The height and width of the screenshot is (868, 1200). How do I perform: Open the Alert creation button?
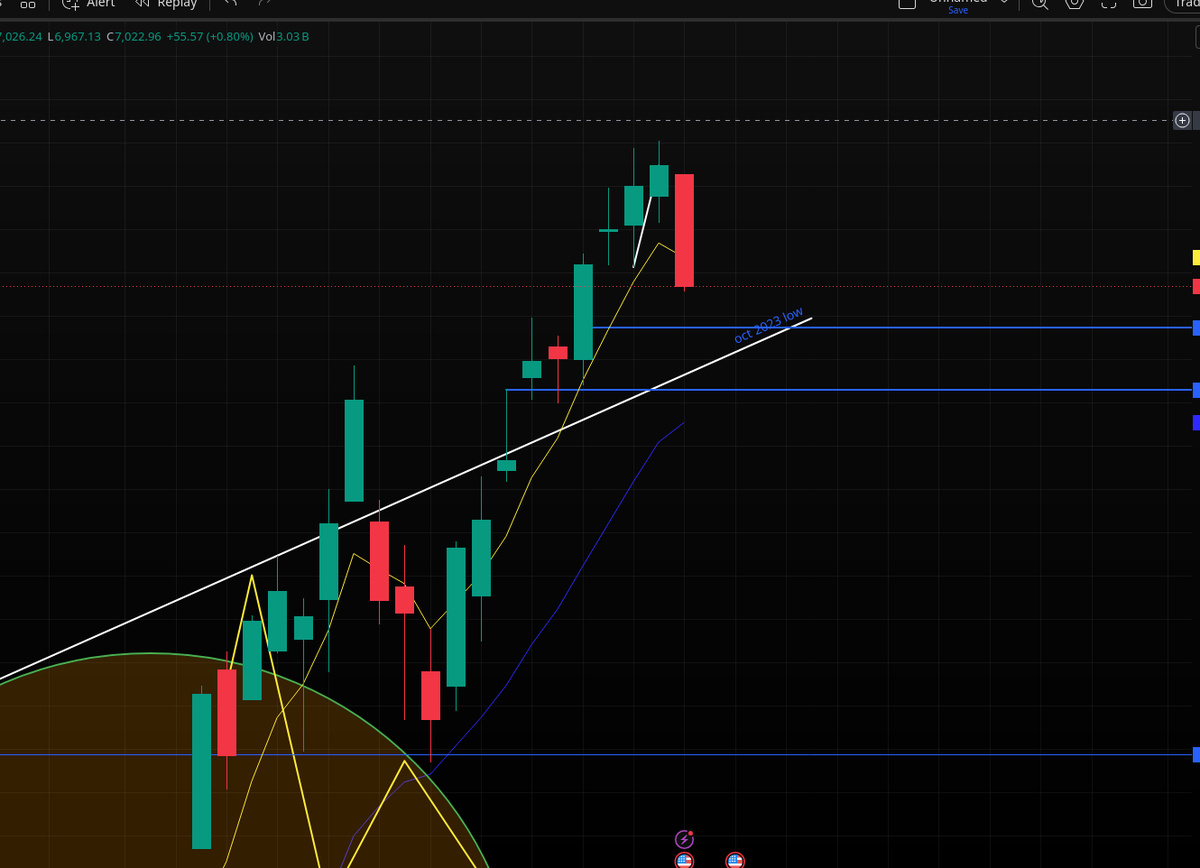point(88,4)
